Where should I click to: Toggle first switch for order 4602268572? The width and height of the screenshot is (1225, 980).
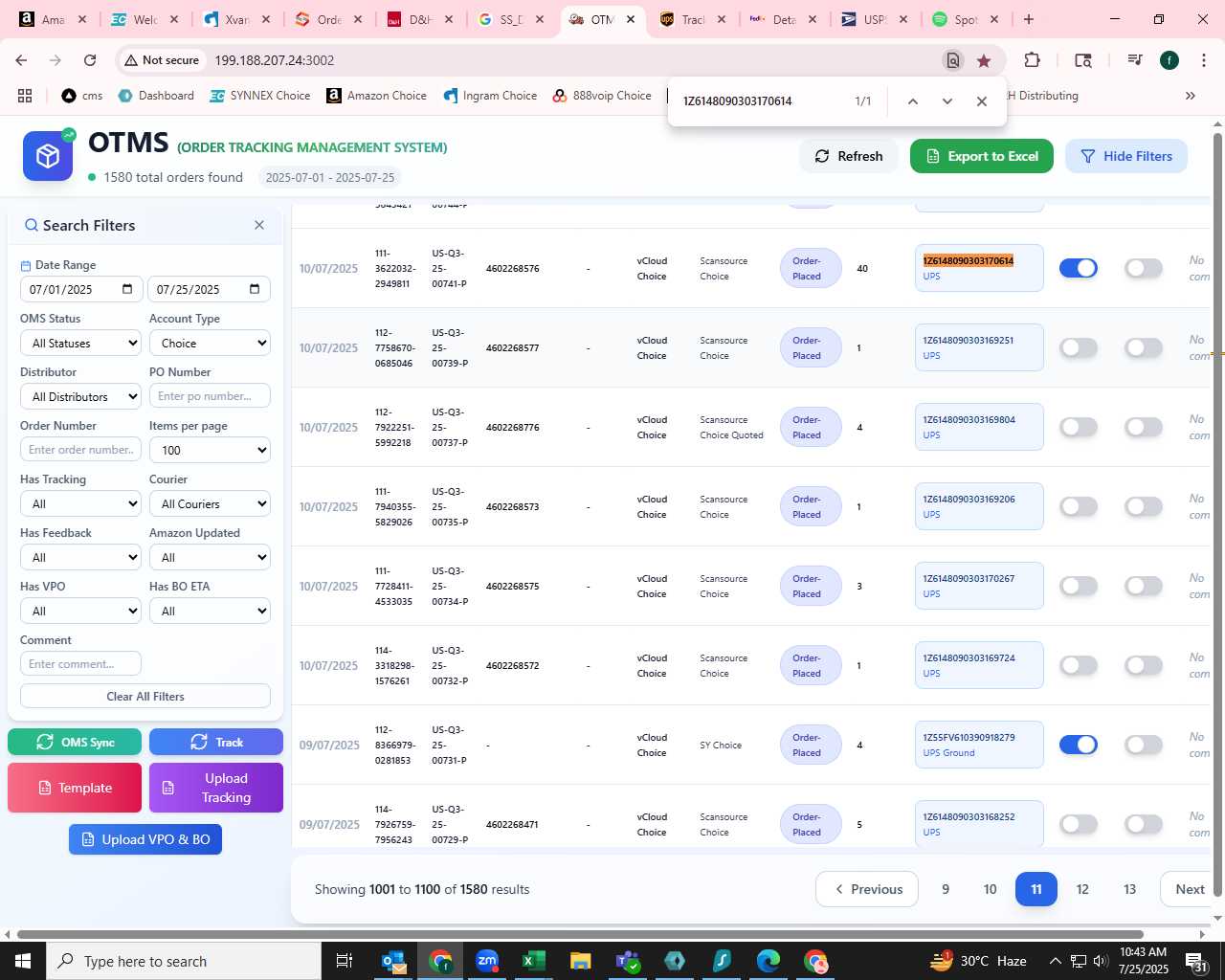click(x=1079, y=665)
